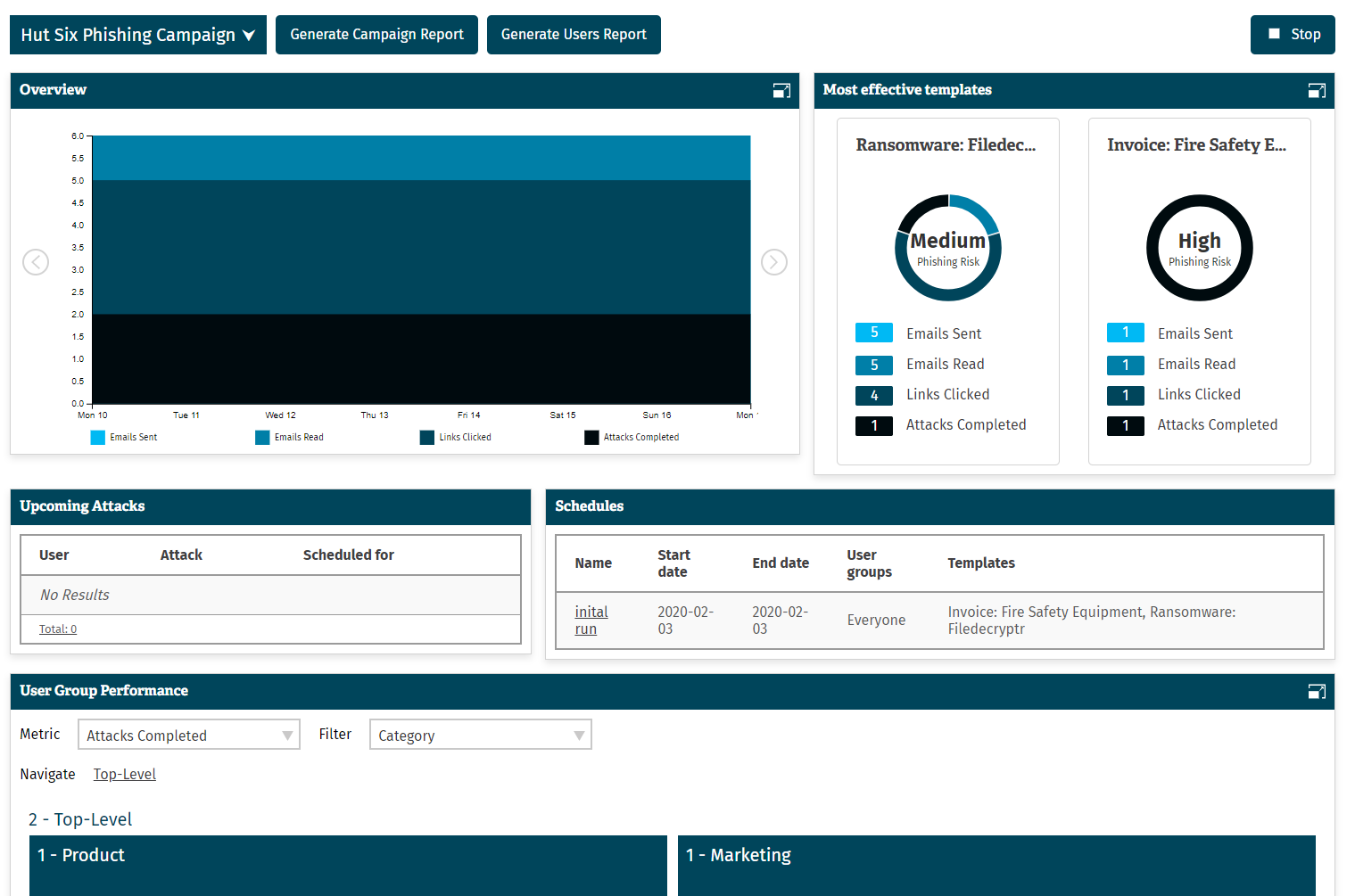1355x896 pixels.
Task: Go to previous chart period arrow
Action: pyautogui.click(x=36, y=262)
